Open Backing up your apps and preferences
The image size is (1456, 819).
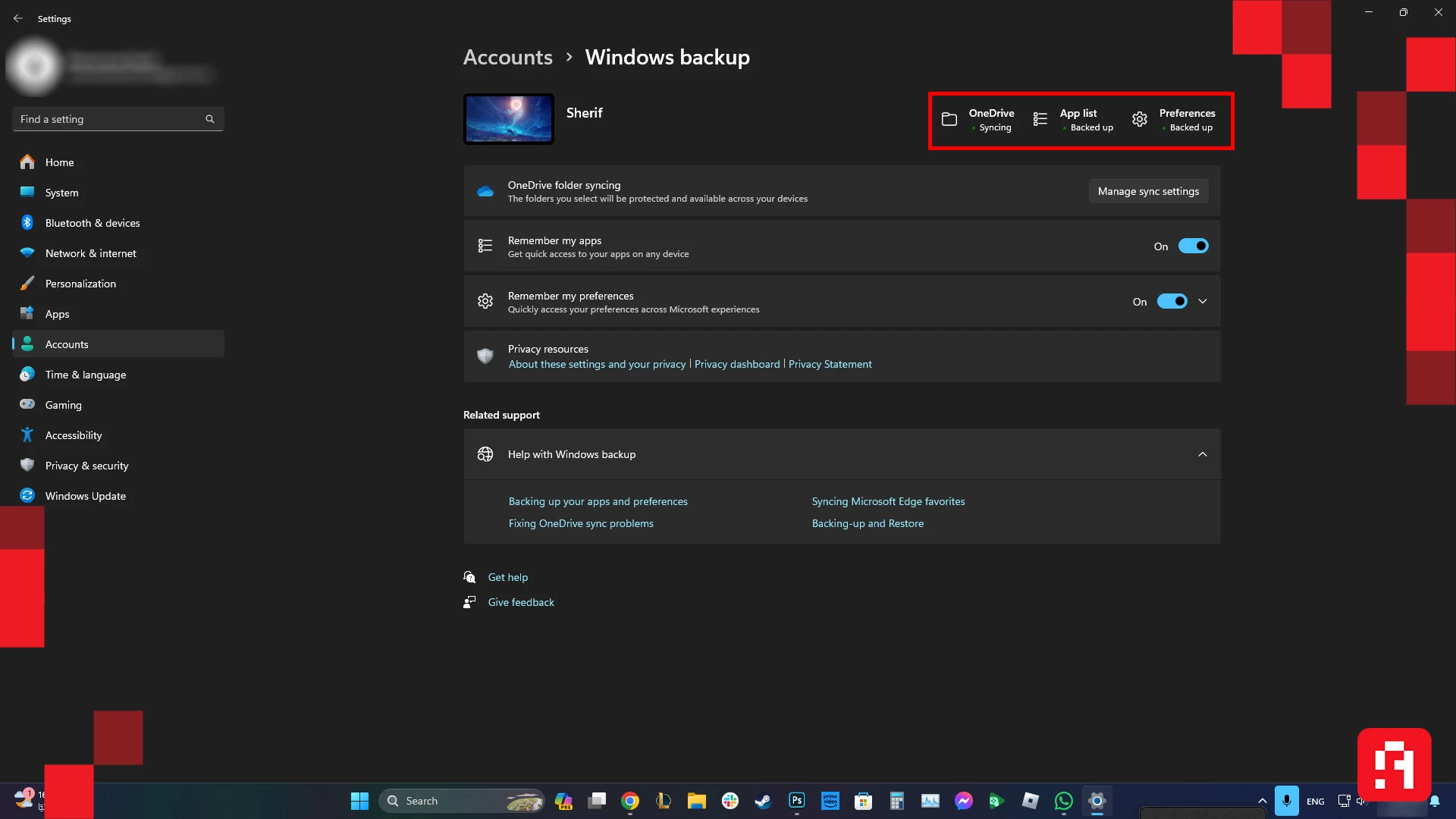click(598, 501)
